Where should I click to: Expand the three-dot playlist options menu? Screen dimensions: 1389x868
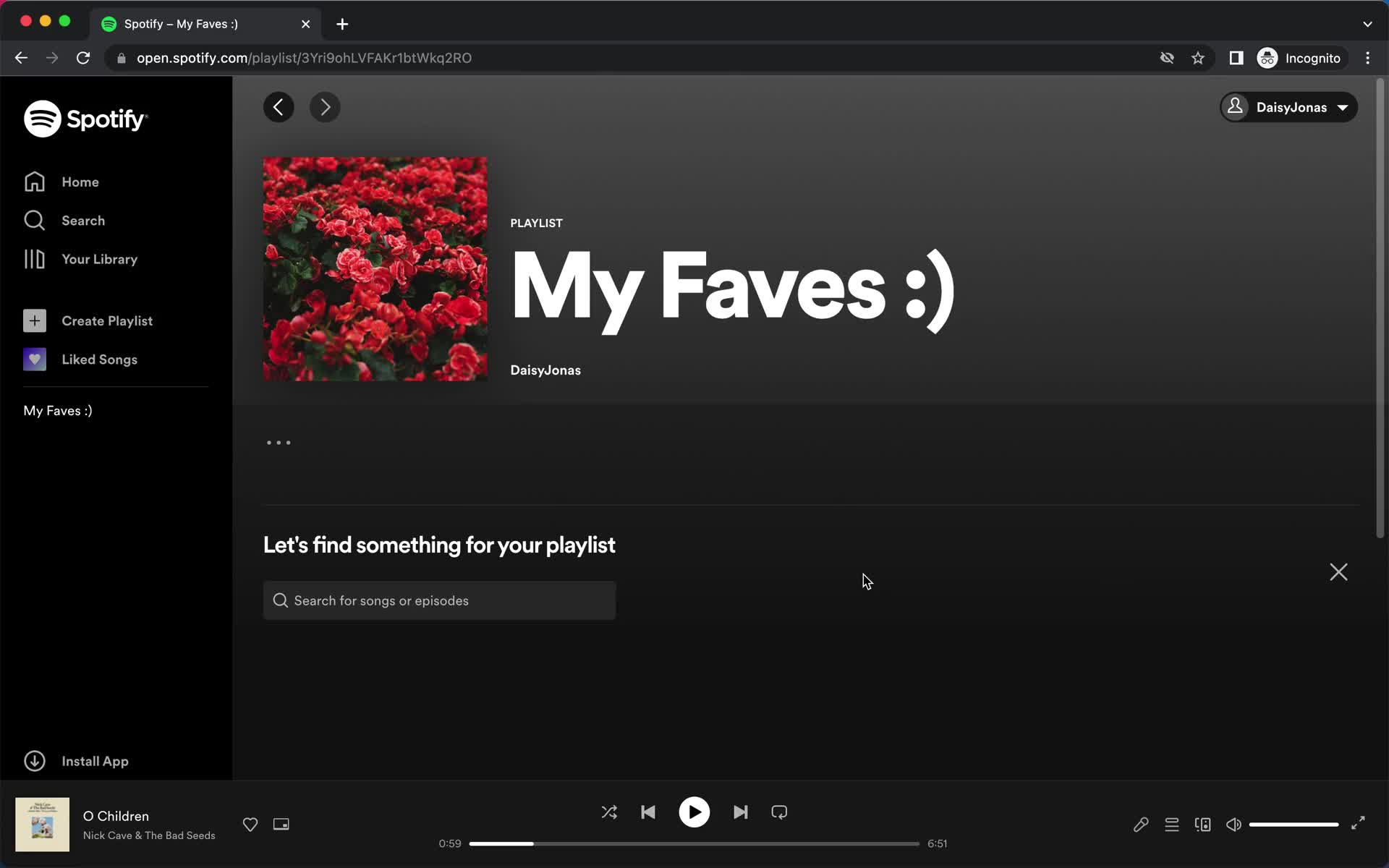279,441
